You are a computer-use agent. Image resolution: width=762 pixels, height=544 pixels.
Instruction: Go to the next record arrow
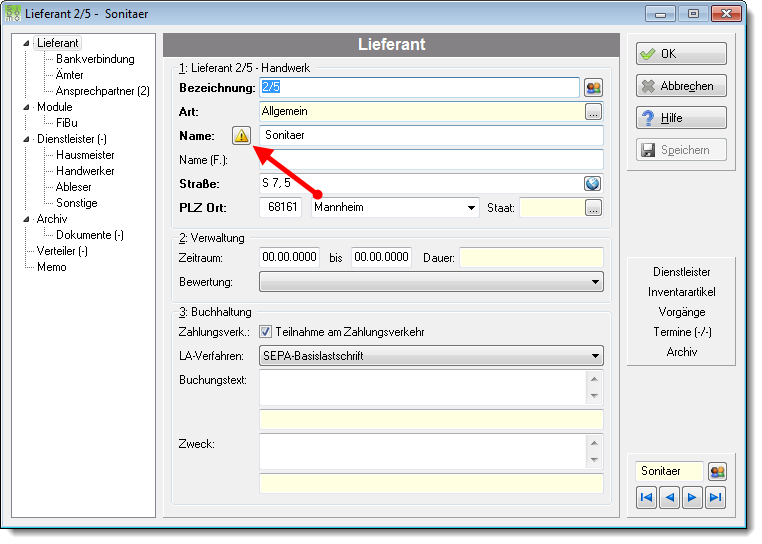point(692,497)
